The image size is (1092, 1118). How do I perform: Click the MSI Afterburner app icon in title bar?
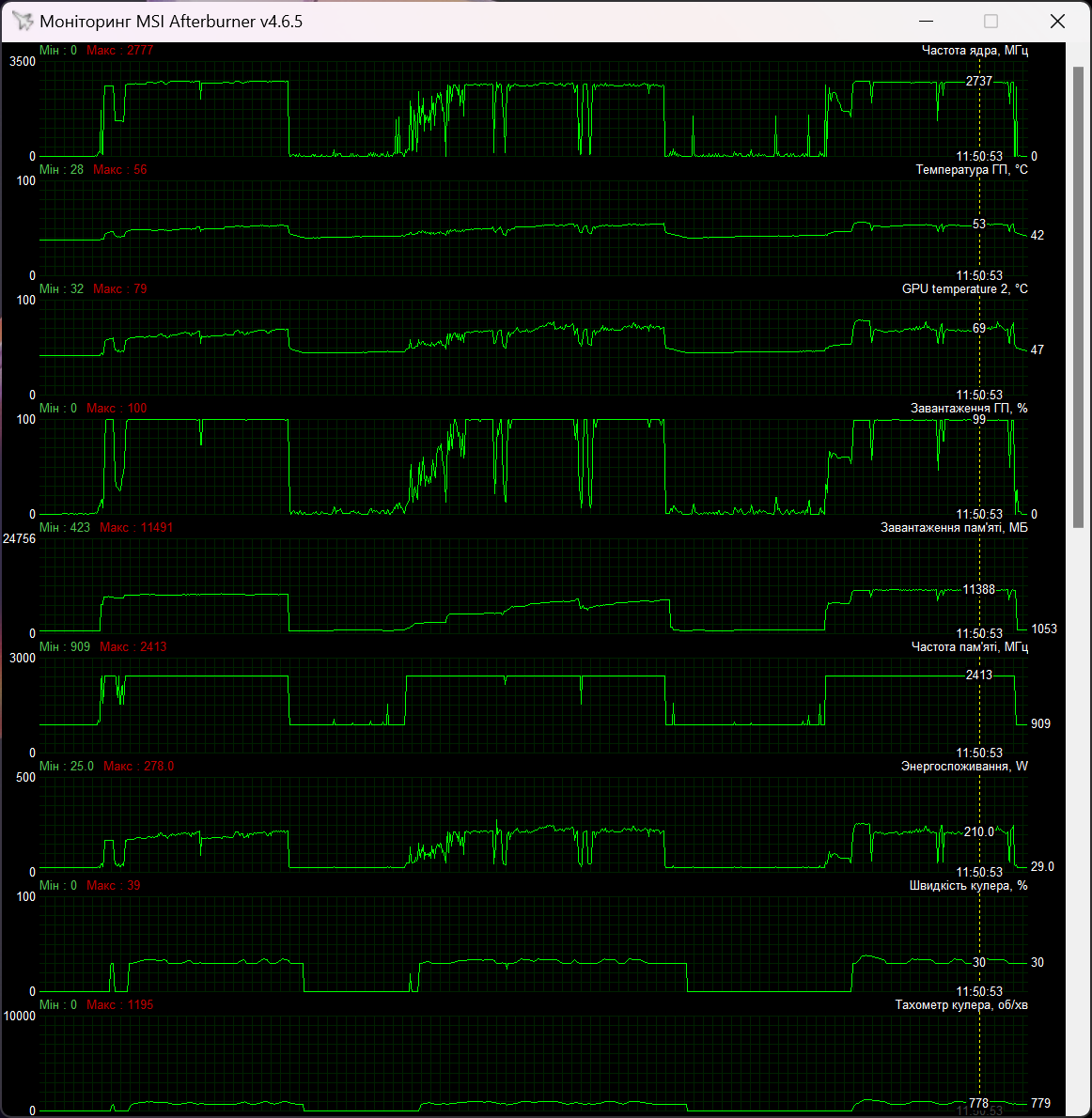(23, 22)
